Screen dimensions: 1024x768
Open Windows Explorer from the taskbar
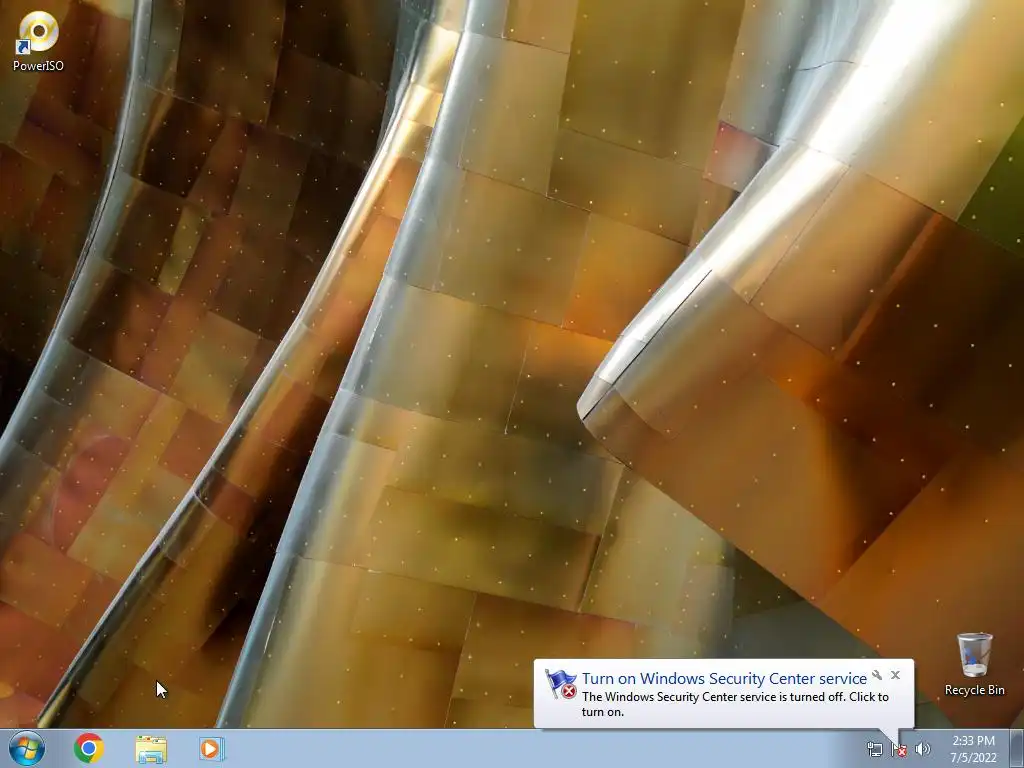coord(151,748)
